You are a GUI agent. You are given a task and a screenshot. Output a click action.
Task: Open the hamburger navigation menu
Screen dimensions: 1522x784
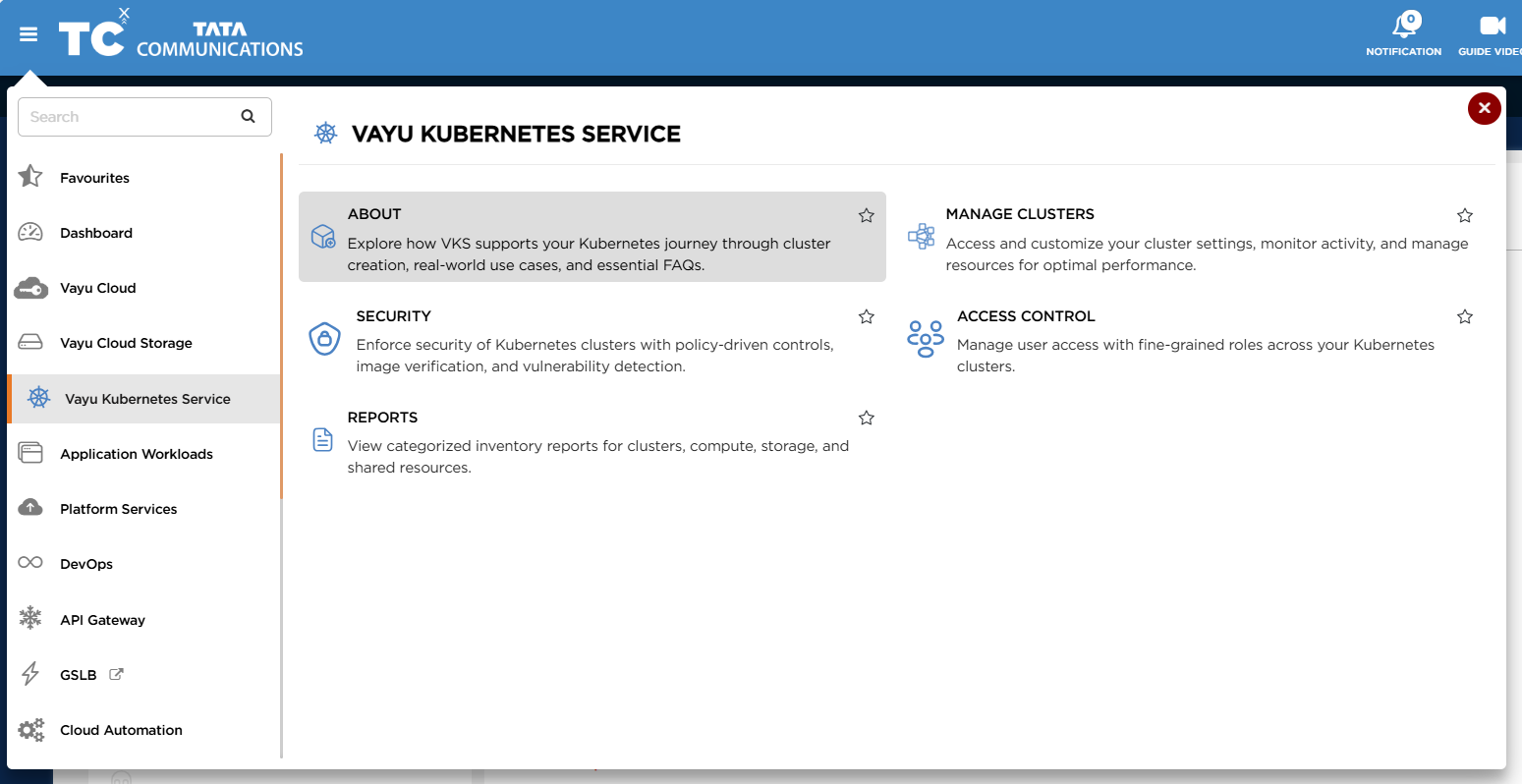point(28,35)
